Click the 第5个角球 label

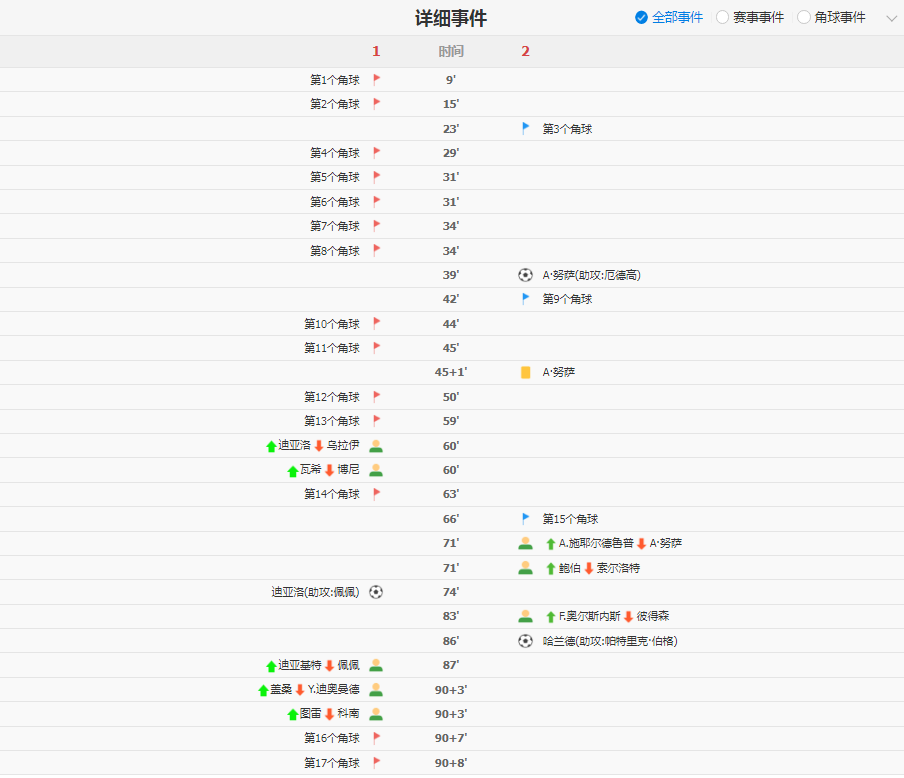(335, 177)
